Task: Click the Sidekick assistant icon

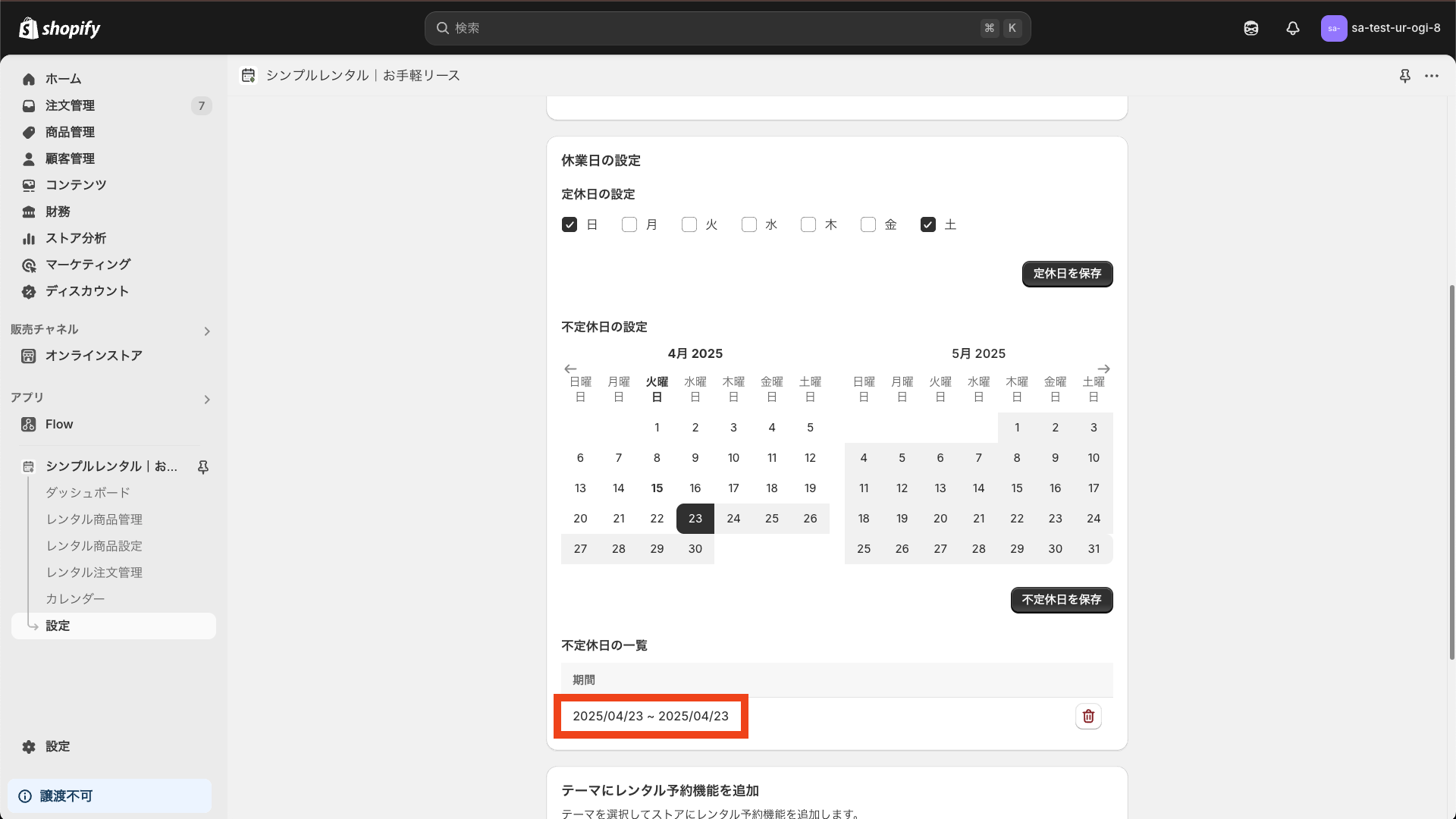Action: 1251,28
